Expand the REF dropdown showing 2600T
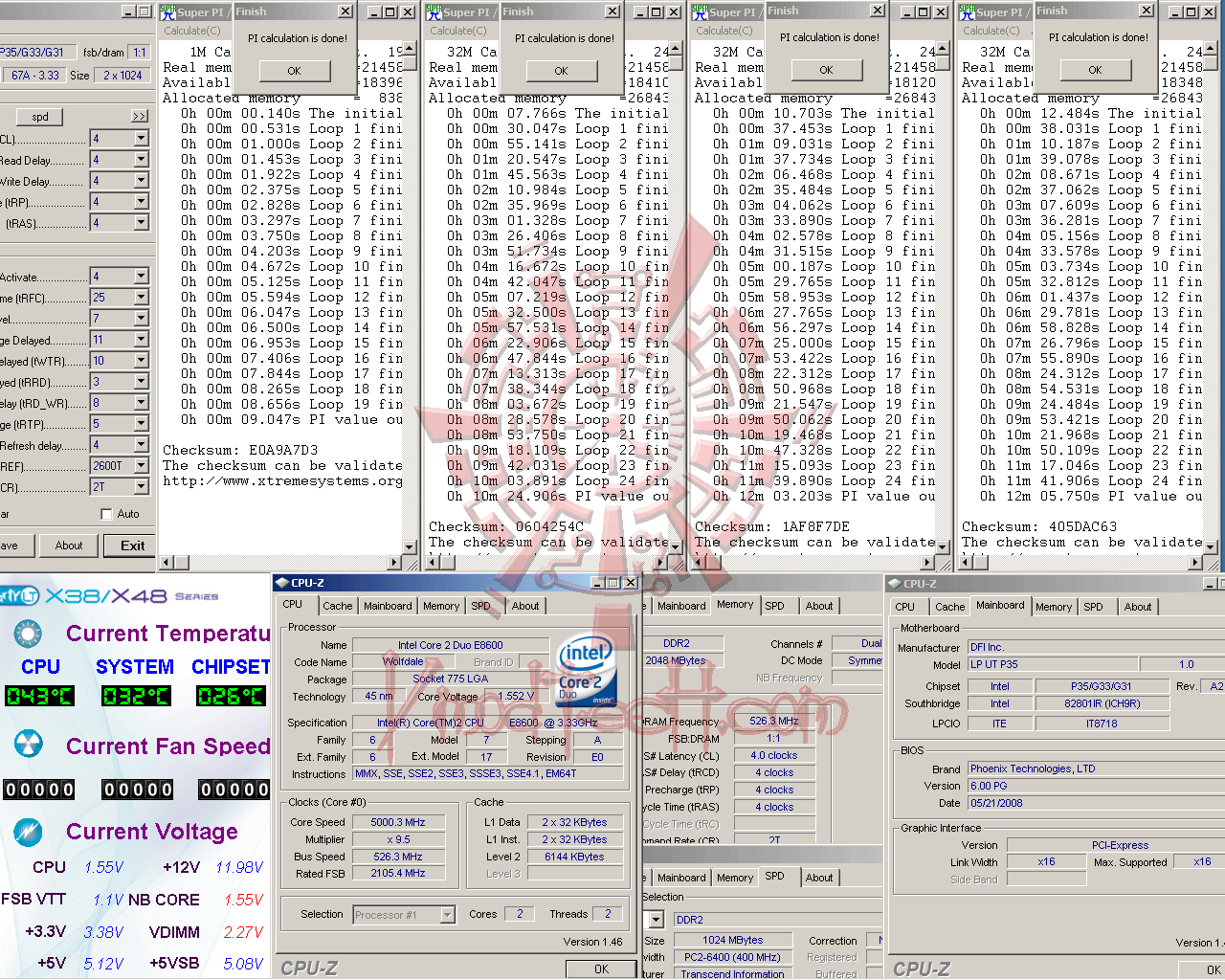This screenshot has height=980, width=1225. (x=142, y=466)
